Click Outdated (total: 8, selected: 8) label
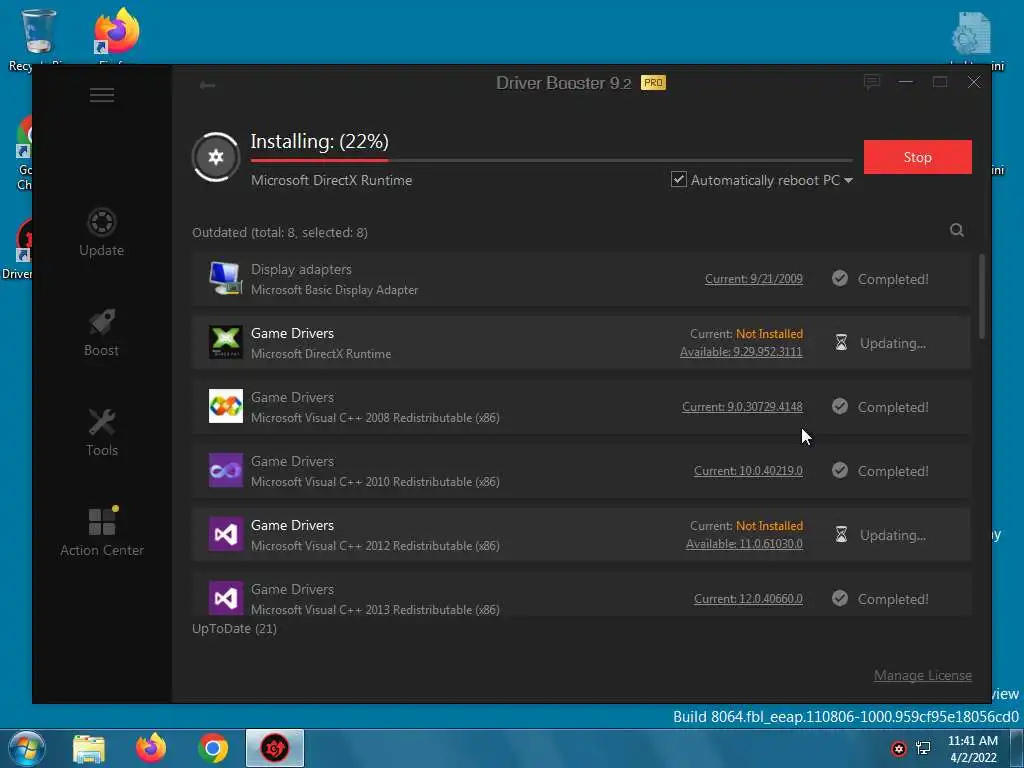 point(280,232)
